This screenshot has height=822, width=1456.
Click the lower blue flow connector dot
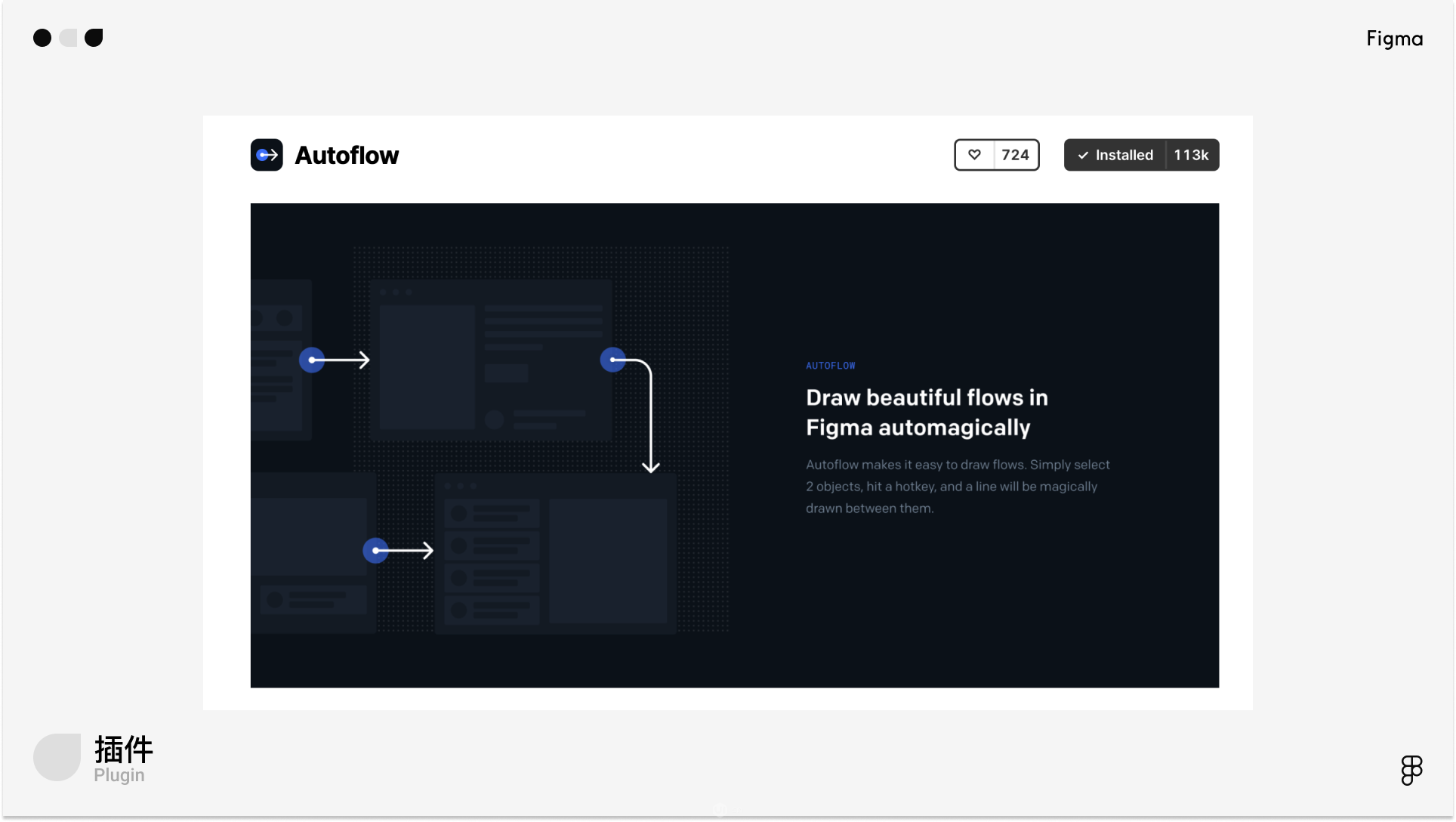(x=375, y=550)
